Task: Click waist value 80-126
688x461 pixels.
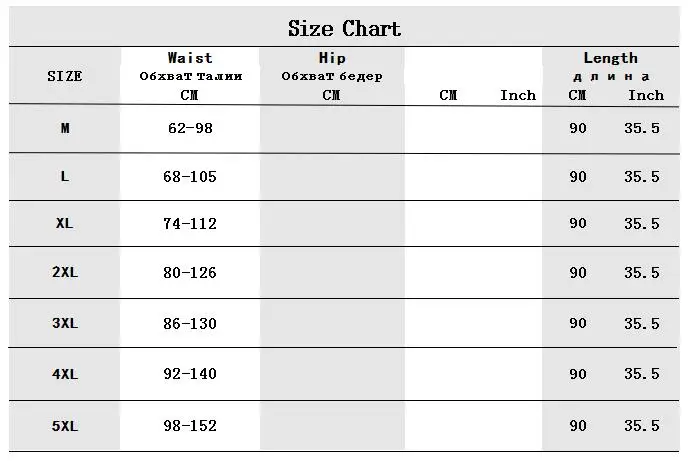Action: 190,273
